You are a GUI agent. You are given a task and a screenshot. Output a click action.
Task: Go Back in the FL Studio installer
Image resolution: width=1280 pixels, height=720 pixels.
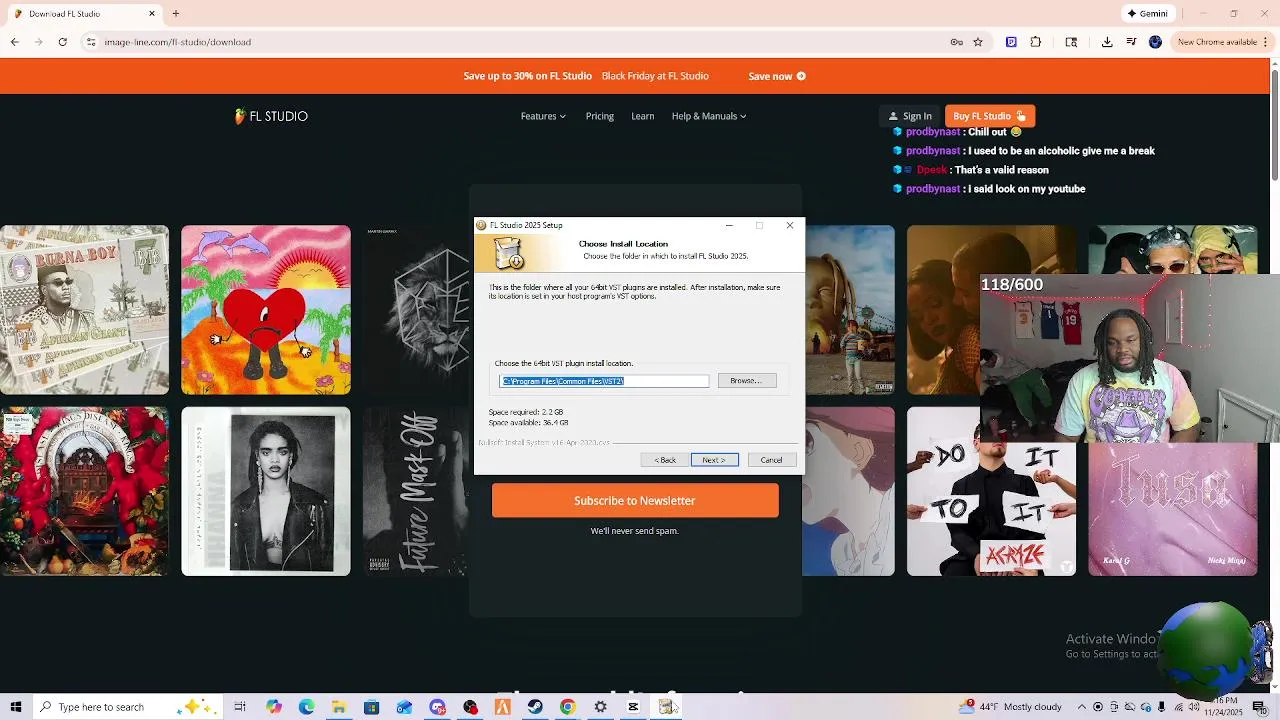[x=665, y=460]
